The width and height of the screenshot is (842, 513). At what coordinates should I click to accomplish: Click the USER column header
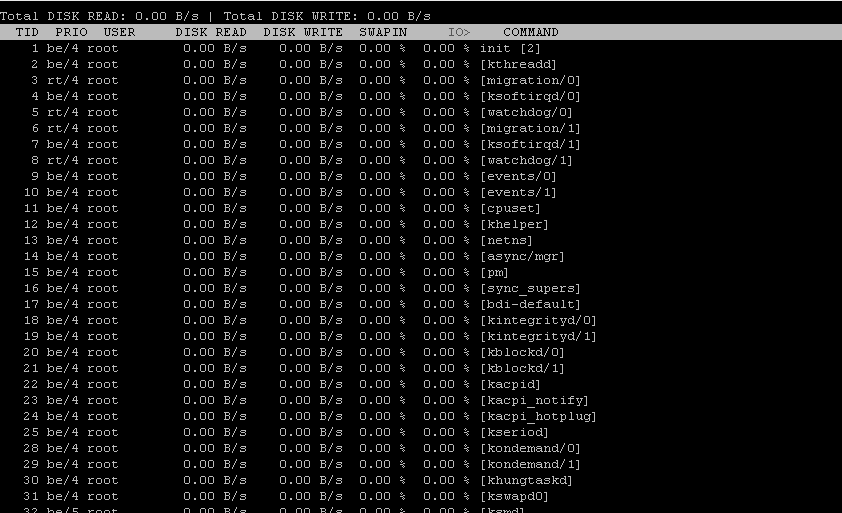click(119, 32)
